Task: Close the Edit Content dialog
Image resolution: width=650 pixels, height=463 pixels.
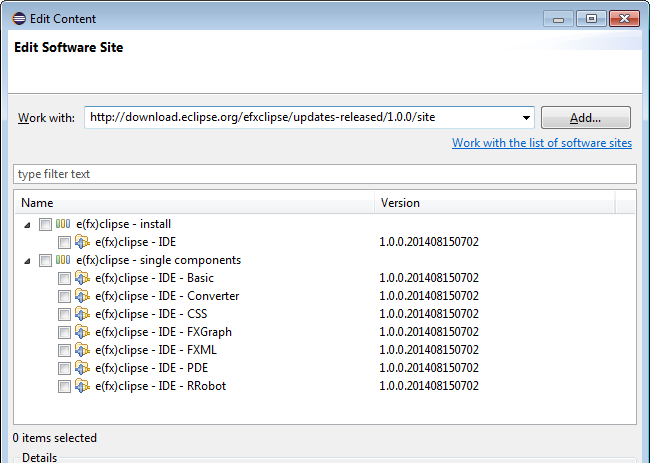Action: [x=624, y=19]
